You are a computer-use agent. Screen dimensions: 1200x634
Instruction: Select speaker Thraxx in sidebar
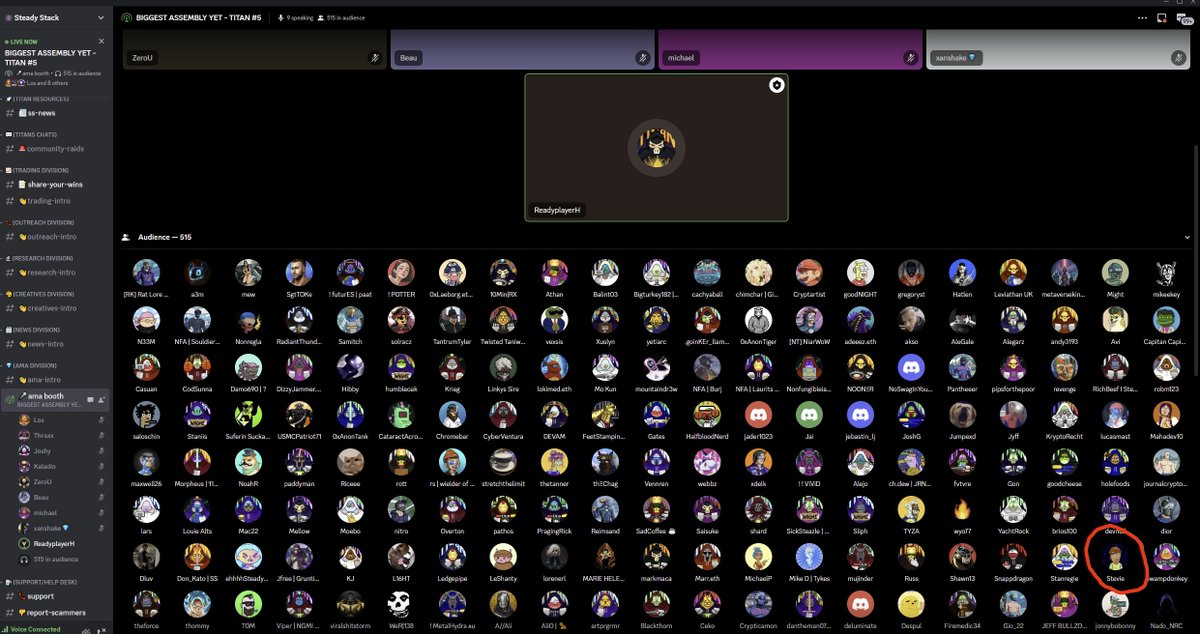62,435
